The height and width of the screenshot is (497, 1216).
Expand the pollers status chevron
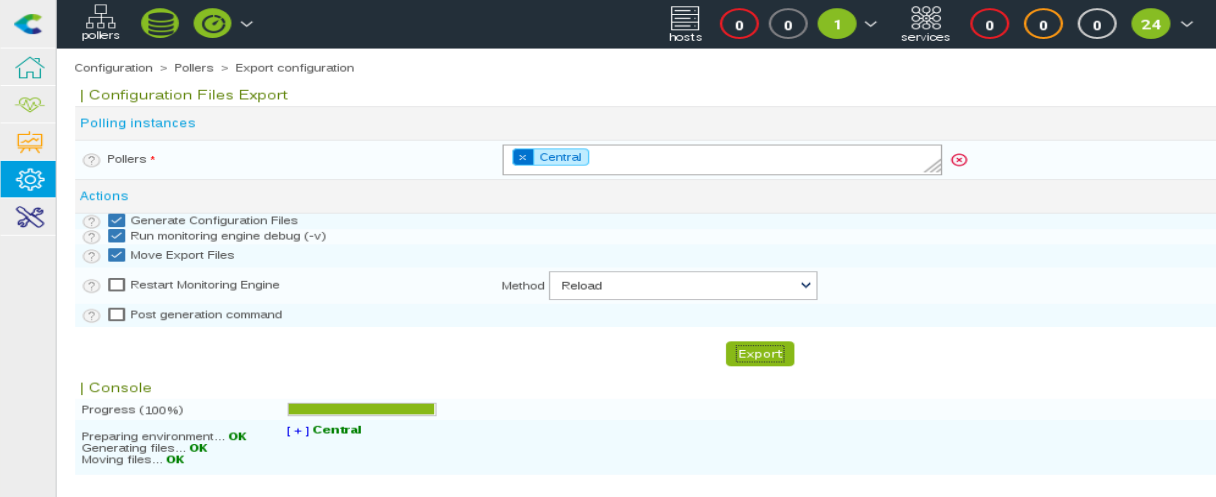point(247,23)
